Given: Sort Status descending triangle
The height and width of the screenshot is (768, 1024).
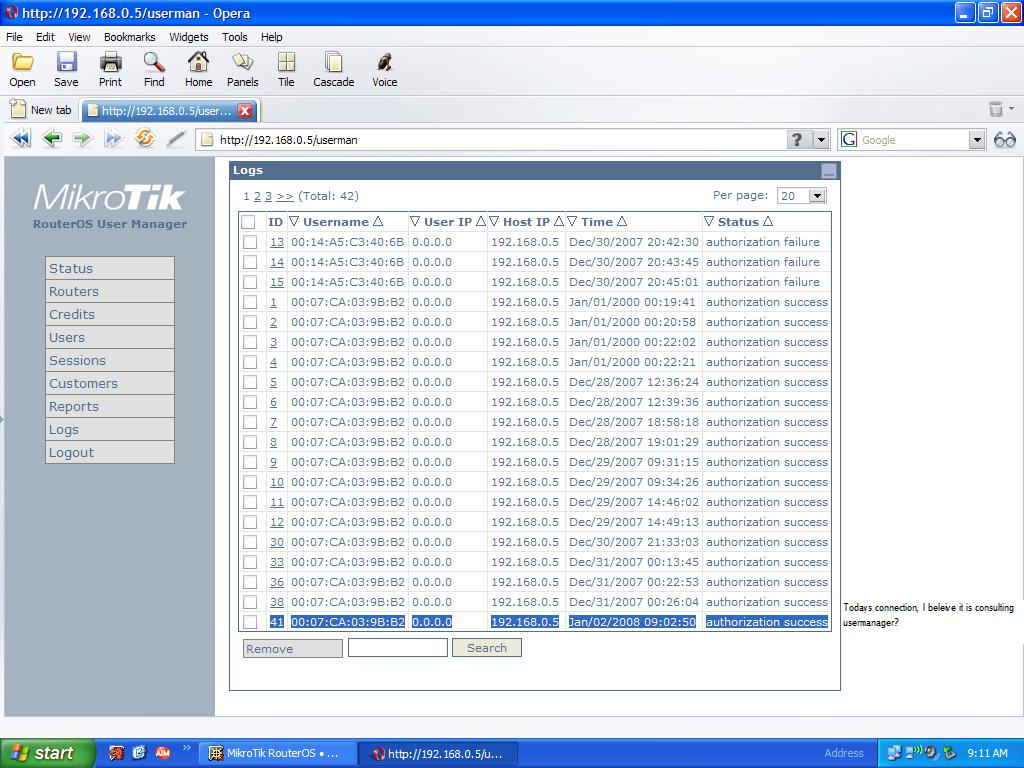Looking at the screenshot, I should (x=709, y=221).
